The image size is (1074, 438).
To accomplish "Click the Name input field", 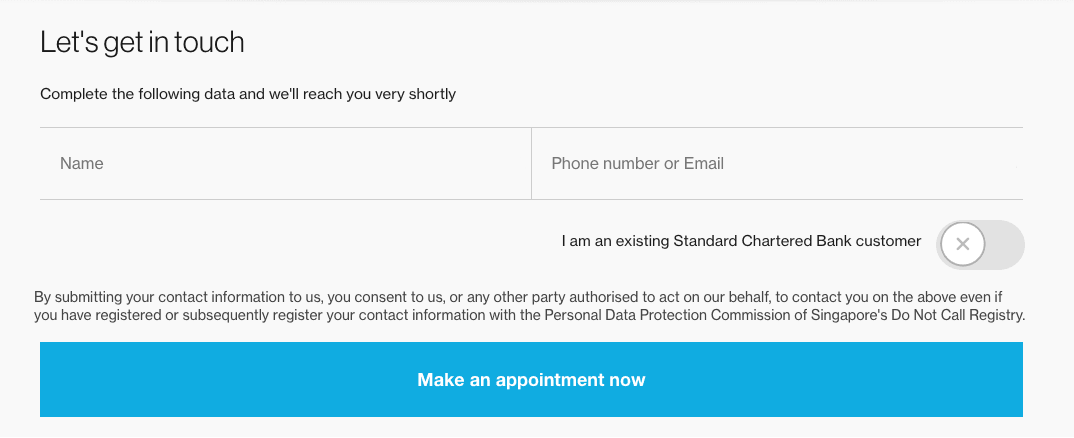I will pyautogui.click(x=285, y=164).
